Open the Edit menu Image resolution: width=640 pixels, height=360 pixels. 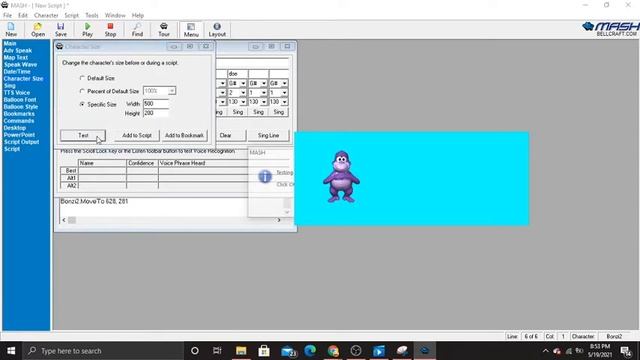tap(22, 15)
